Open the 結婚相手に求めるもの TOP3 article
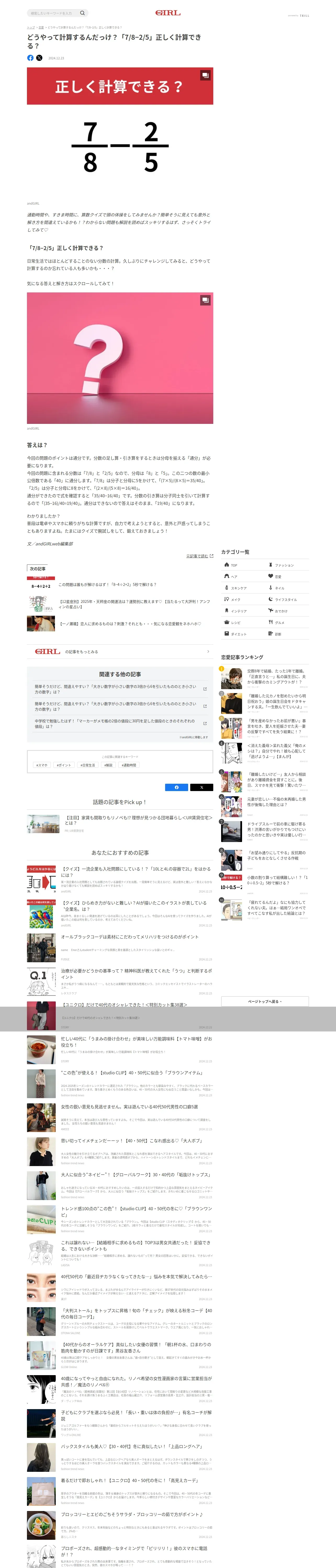Screen dimensions: 336x1568 pos(120,1254)
